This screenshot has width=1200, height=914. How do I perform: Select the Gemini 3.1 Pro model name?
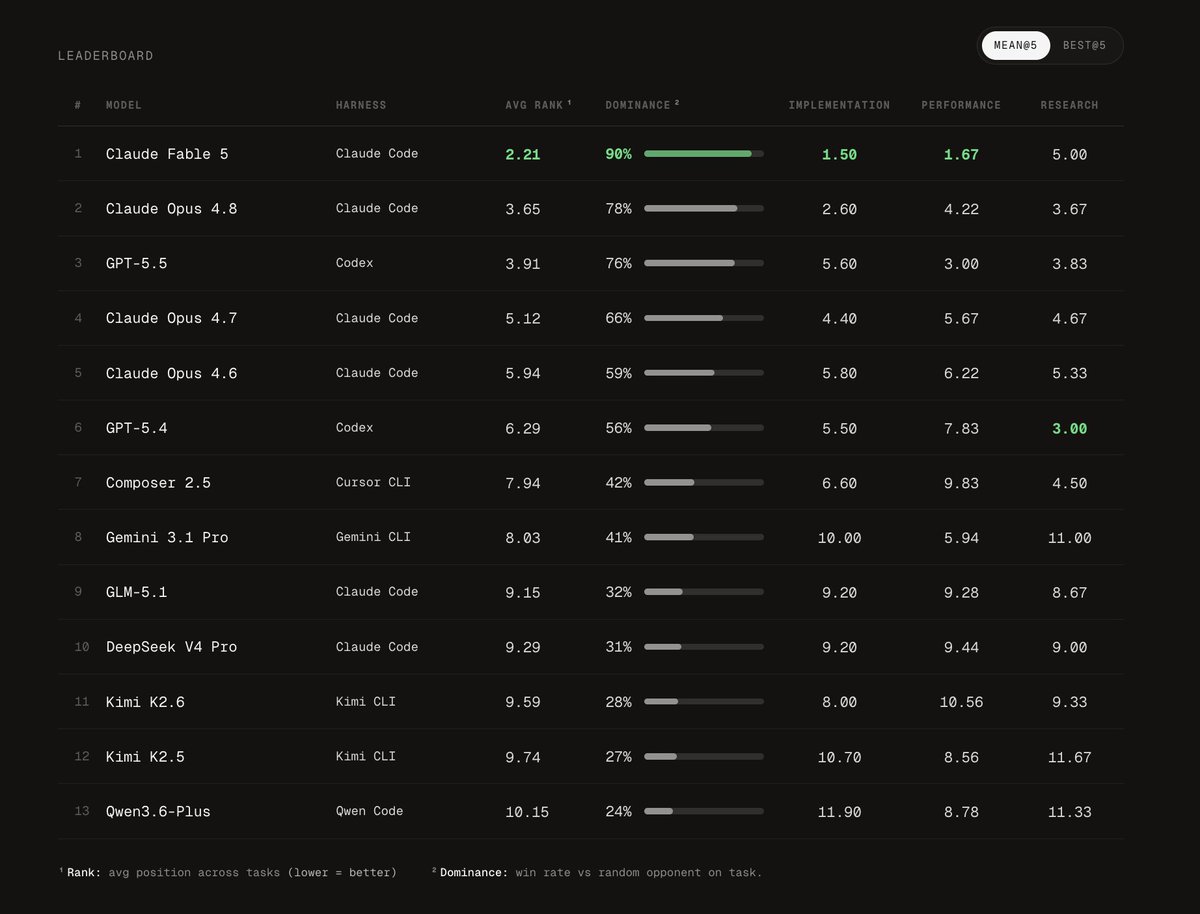pyautogui.click(x=167, y=537)
